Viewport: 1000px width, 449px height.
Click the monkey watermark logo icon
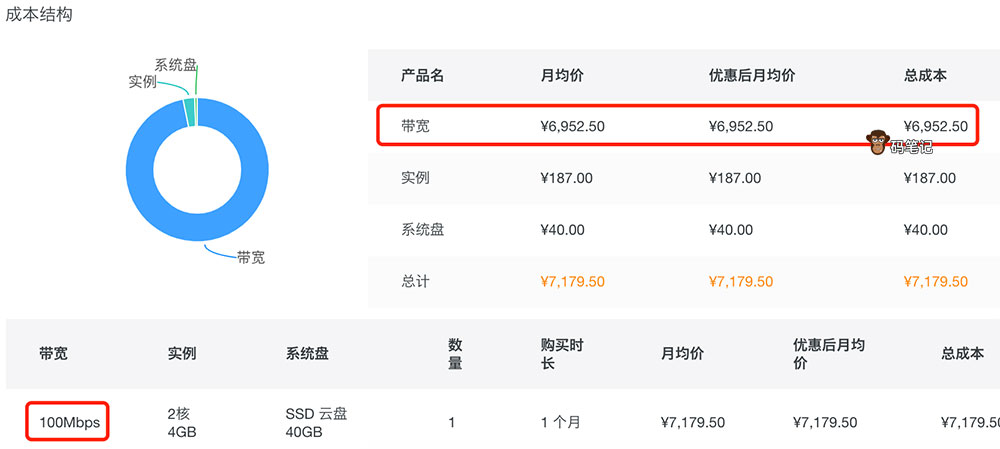click(x=879, y=143)
